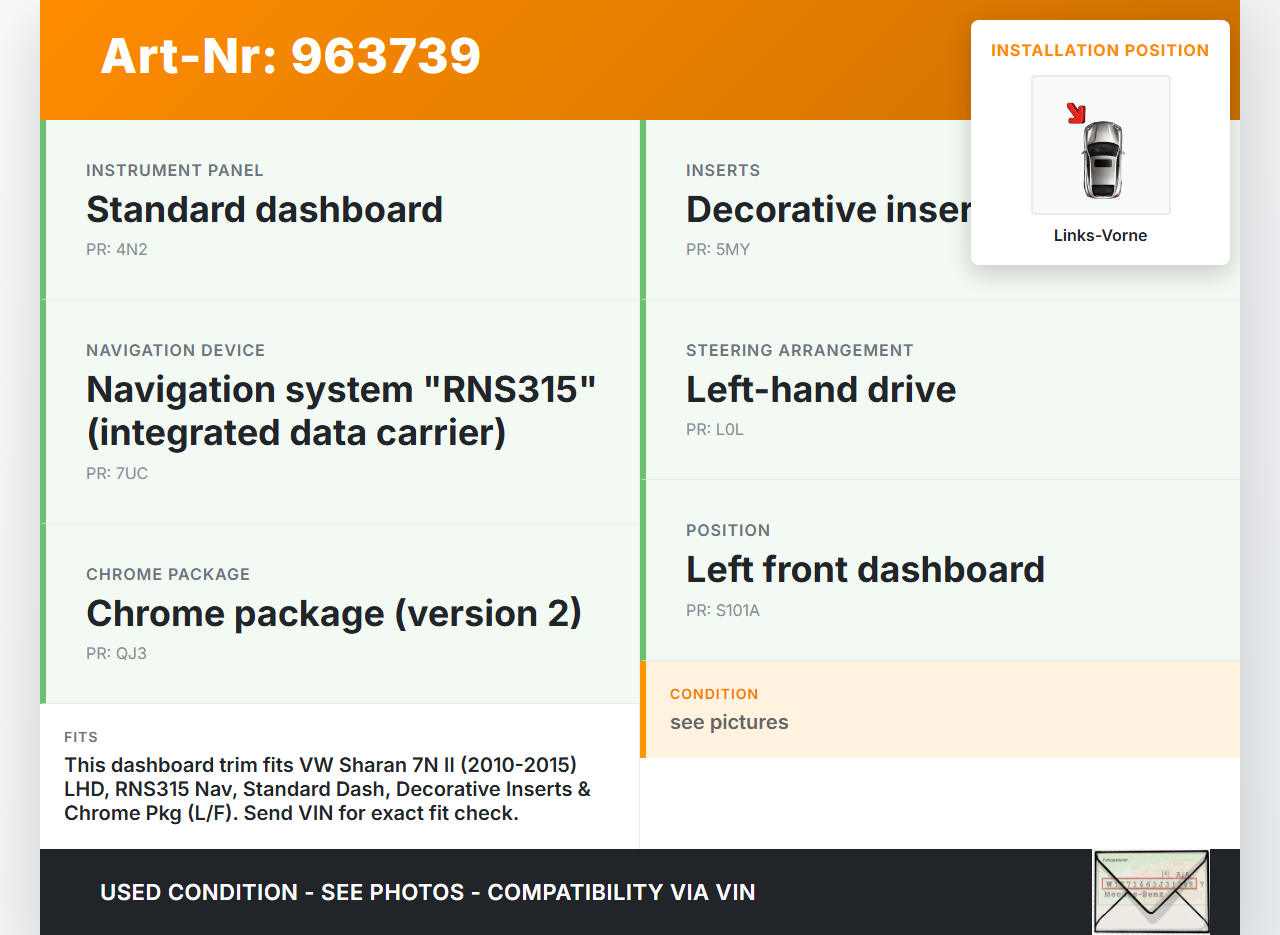Select the Left-hand drive entry
Image resolution: width=1280 pixels, height=935 pixels.
[x=820, y=390]
